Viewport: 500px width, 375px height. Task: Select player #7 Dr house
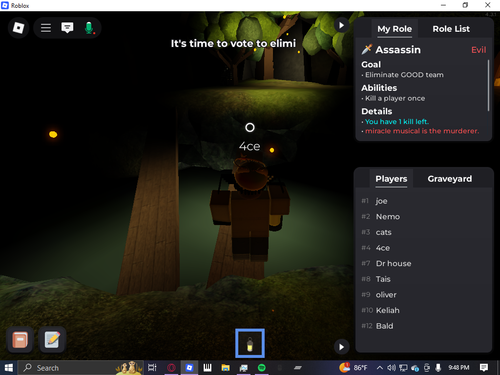coord(423,263)
